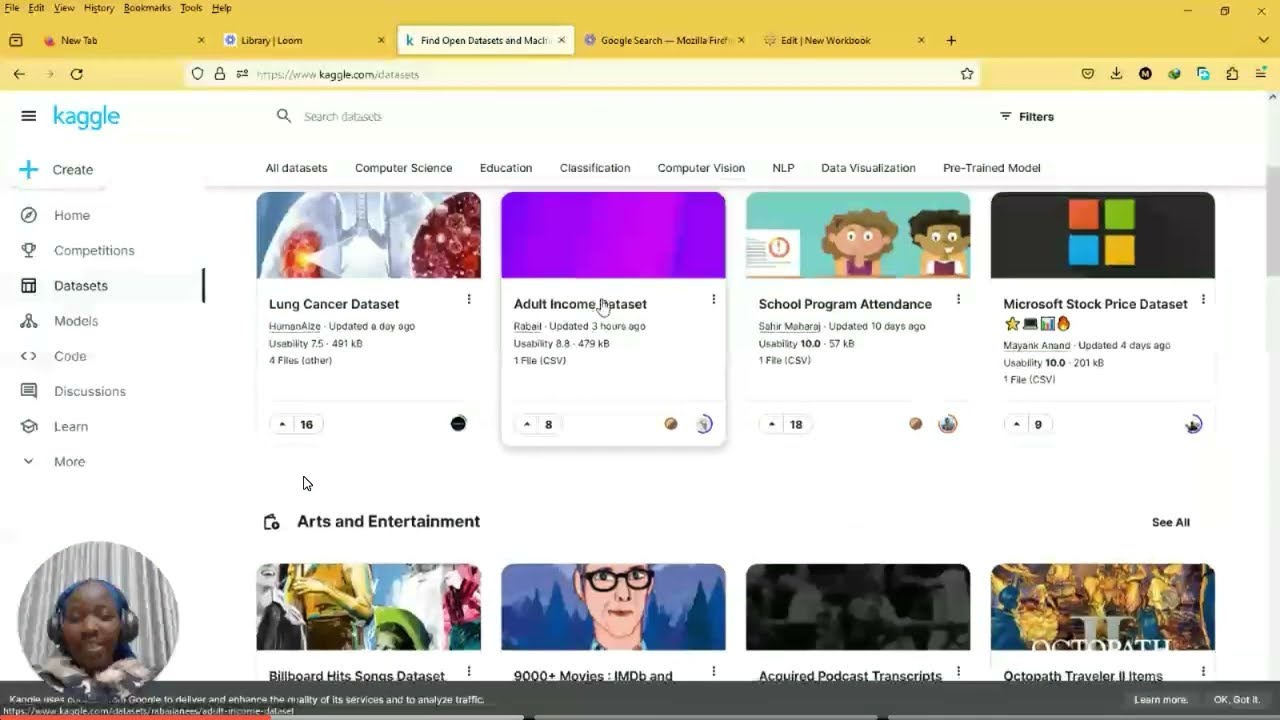Viewport: 1280px width, 720px height.
Task: Open School Program Attendance title link
Action: [845, 304]
